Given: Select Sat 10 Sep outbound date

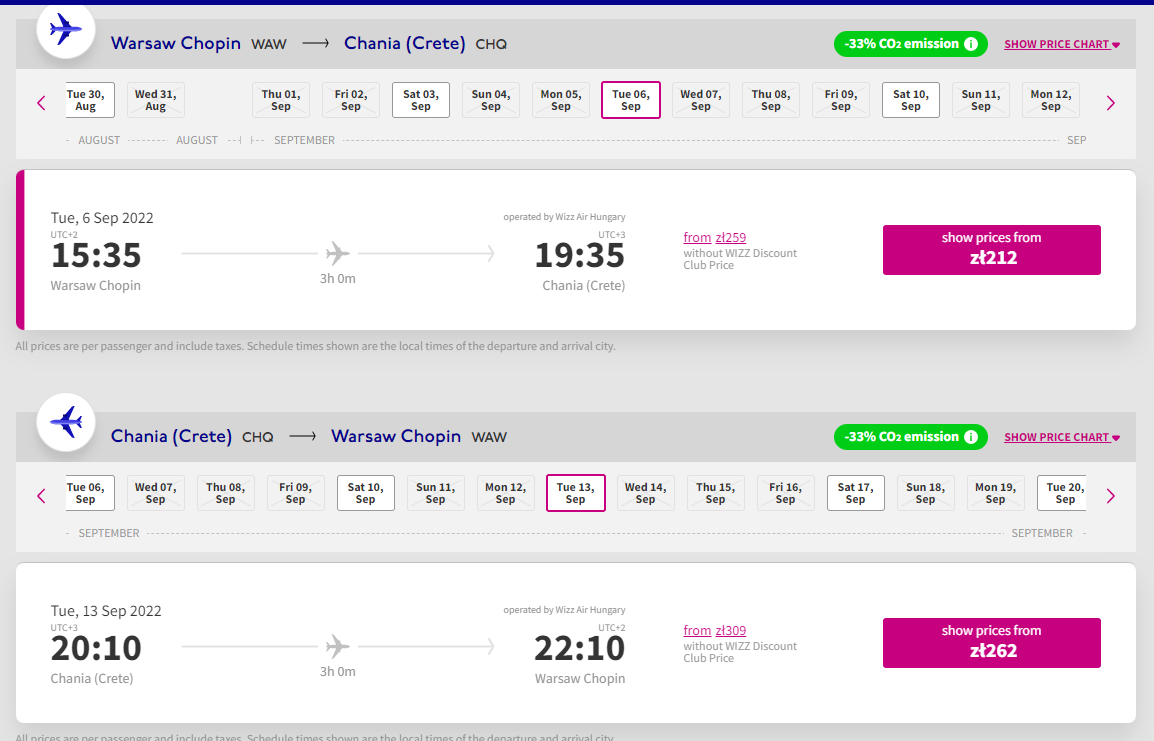Looking at the screenshot, I should [x=911, y=100].
